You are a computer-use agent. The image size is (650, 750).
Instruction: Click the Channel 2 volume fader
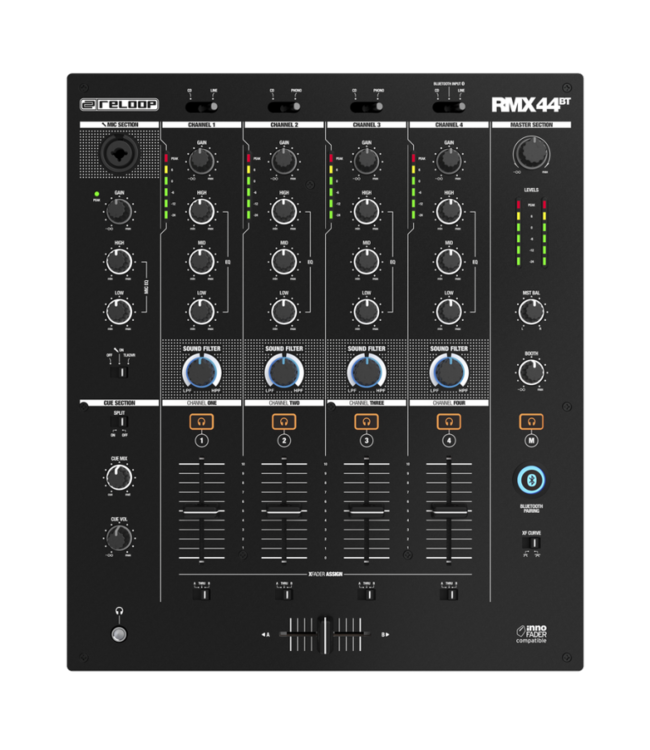[284, 511]
